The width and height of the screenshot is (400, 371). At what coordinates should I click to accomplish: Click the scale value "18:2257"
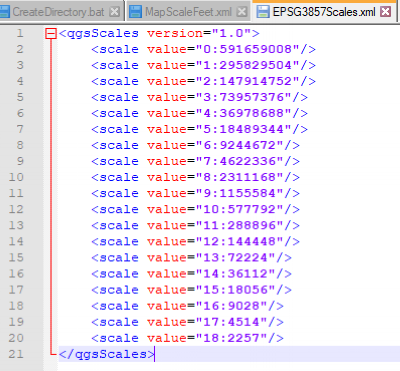232,338
